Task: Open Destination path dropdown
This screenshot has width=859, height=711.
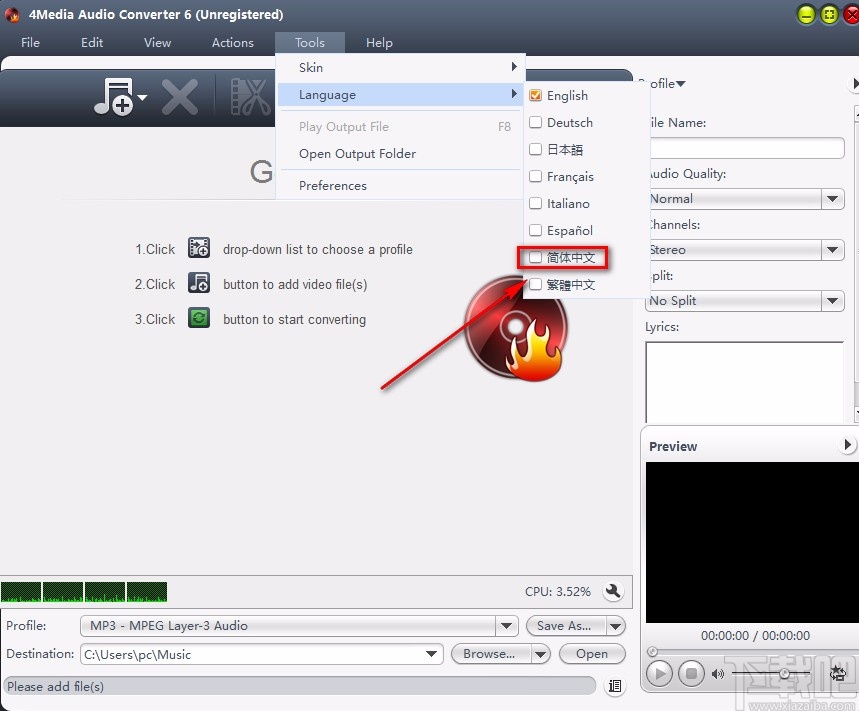Action: [432, 654]
